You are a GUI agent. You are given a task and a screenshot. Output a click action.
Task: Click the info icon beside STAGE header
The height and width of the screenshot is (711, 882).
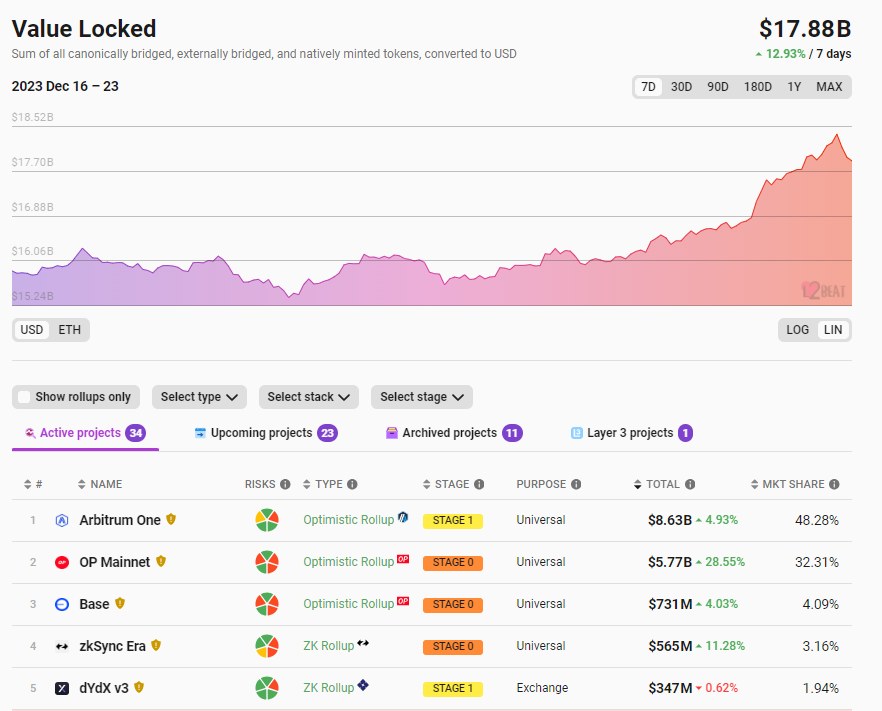[479, 484]
